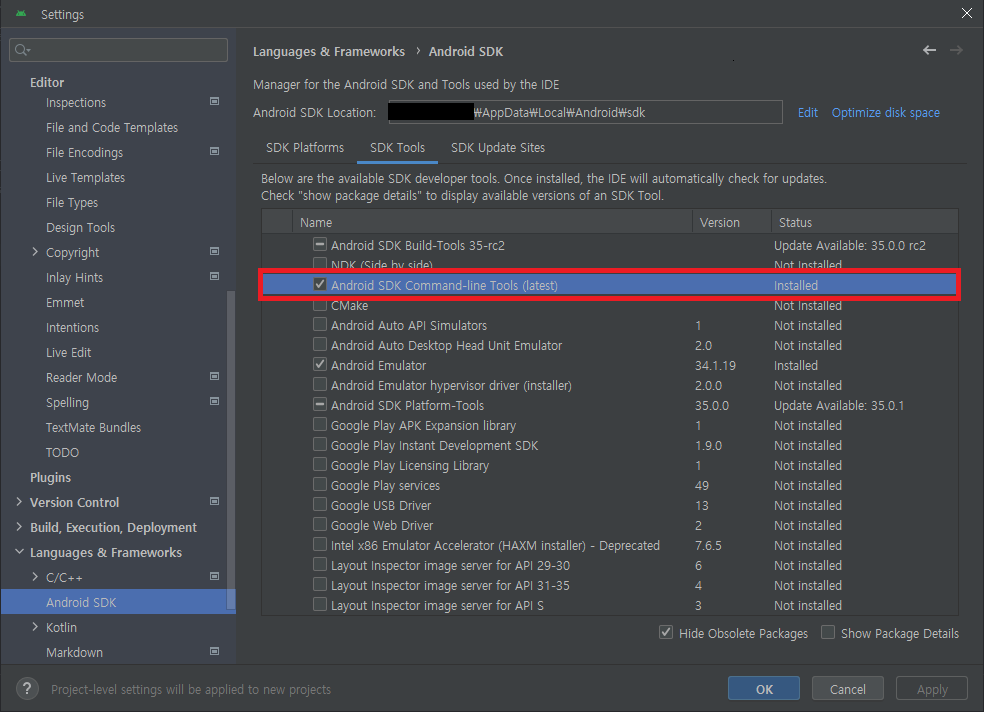
Task: Open File and Code Templates page
Action: (112, 127)
